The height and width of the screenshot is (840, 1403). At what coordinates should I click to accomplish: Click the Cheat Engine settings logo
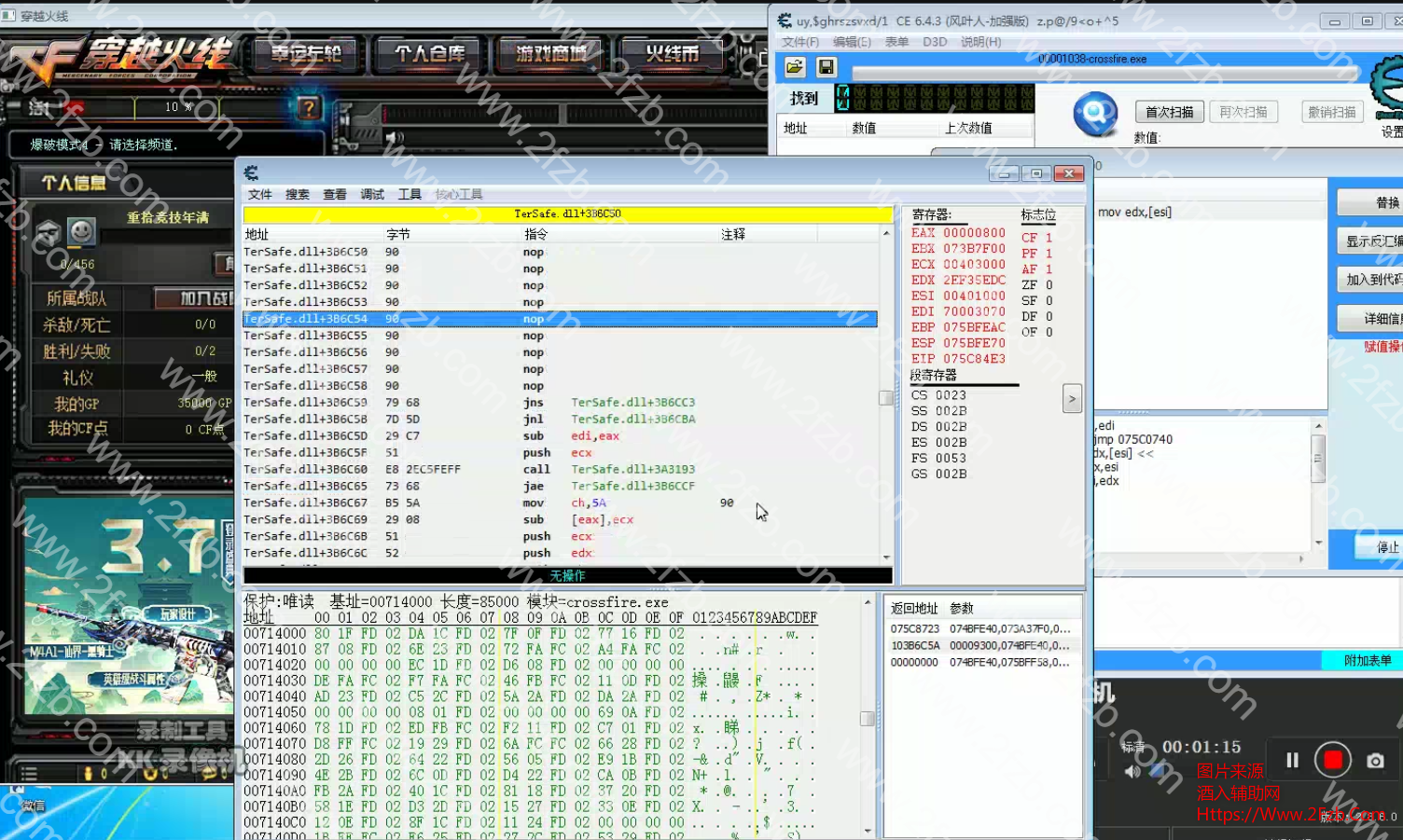click(x=1389, y=87)
